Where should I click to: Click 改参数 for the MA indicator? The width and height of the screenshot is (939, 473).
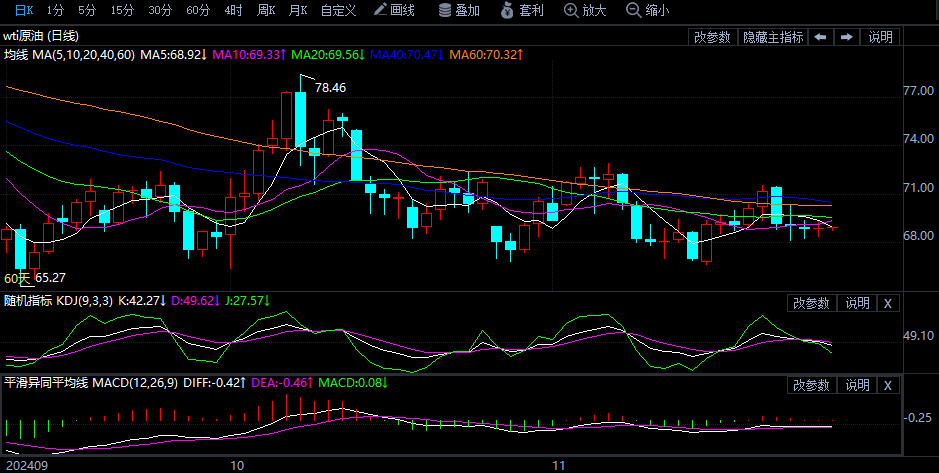(712, 37)
